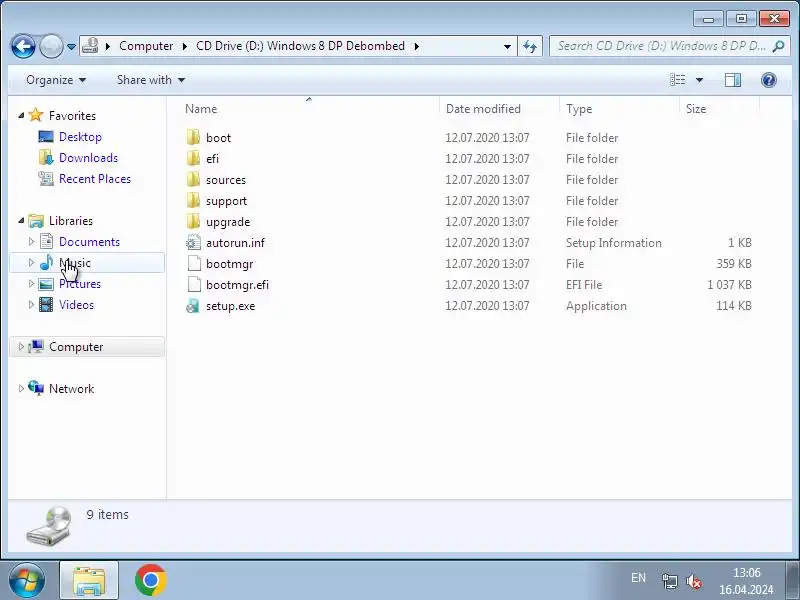The height and width of the screenshot is (600, 800).
Task: Click the Setup Information type text
Action: tap(614, 243)
